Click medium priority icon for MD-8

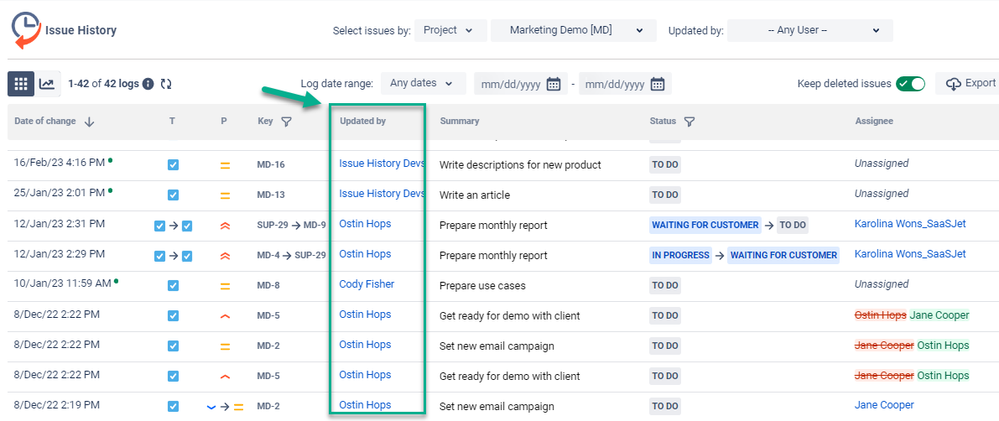click(225, 286)
